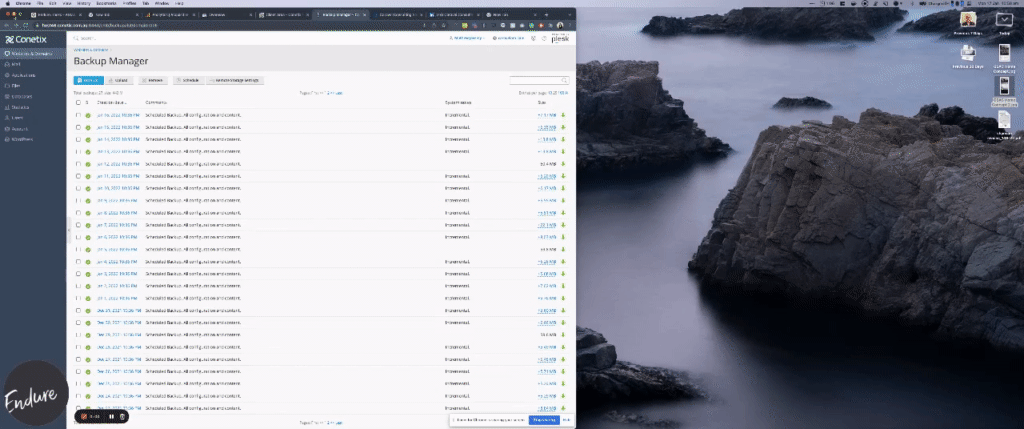Download the Dec 29, 2021 full backup
This screenshot has height=429, width=1024.
coord(563,335)
